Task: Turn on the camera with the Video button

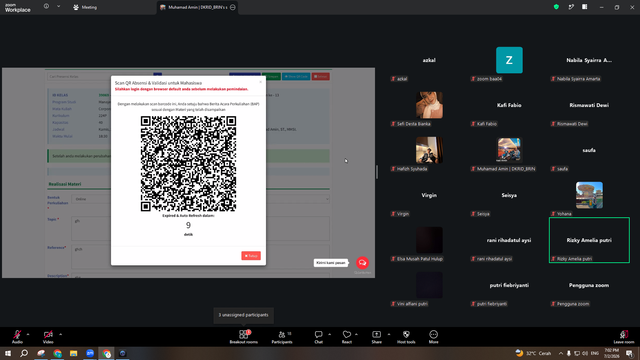Action: [x=48, y=337]
